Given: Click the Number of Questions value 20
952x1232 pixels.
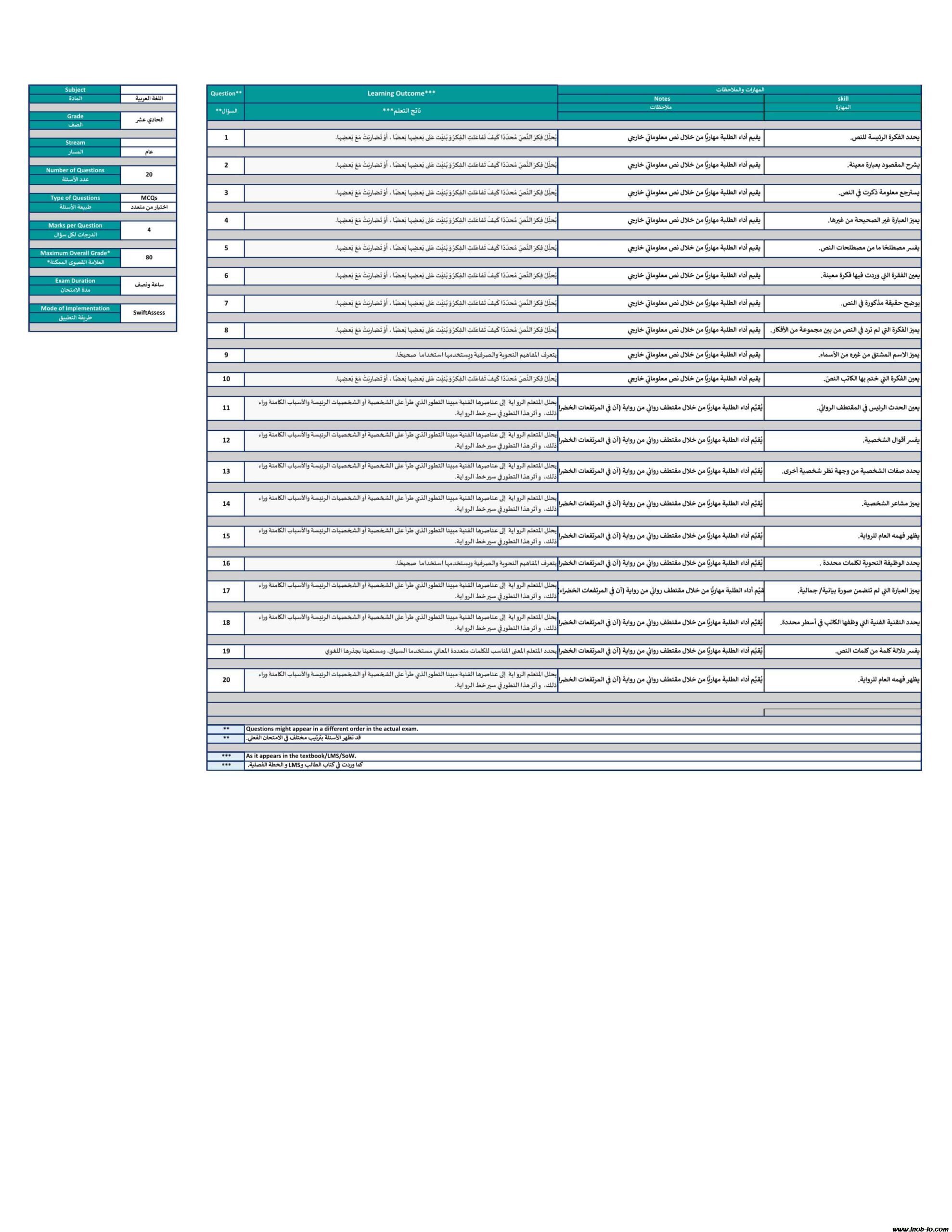Looking at the screenshot, I should (x=149, y=175).
